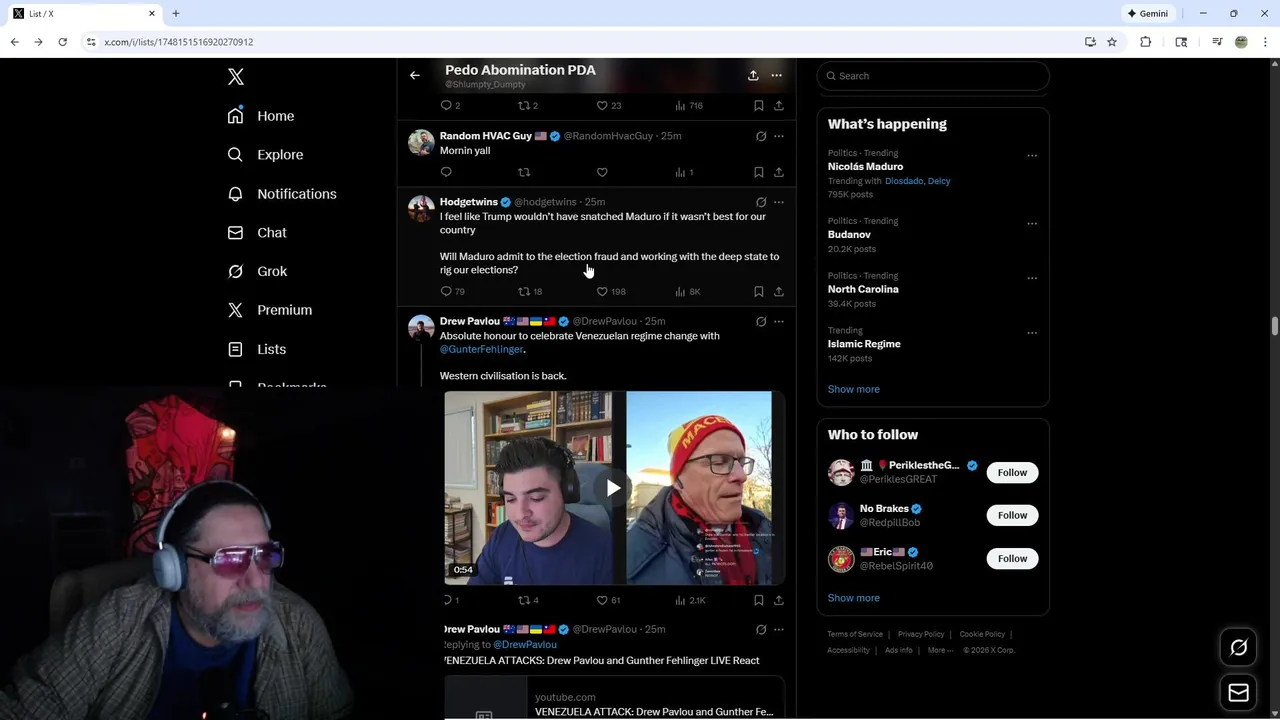Click the Search input field
The height and width of the screenshot is (720, 1280).
click(933, 76)
